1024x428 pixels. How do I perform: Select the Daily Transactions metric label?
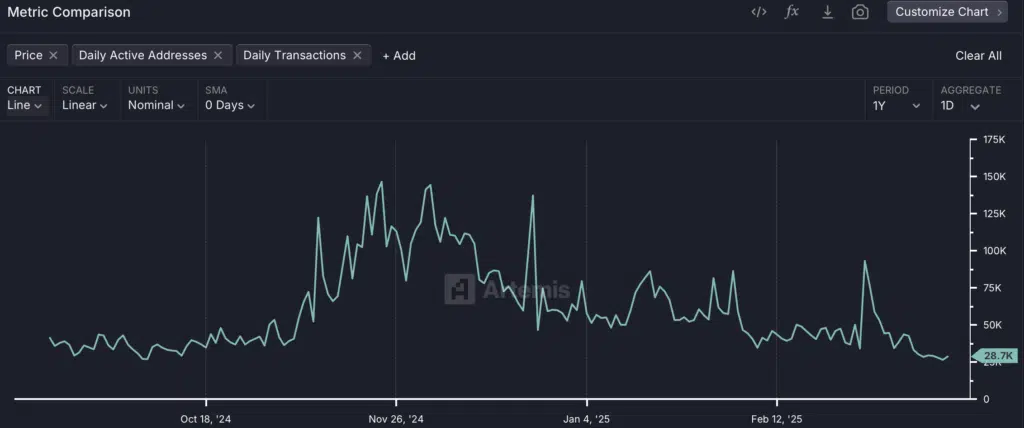tap(294, 56)
